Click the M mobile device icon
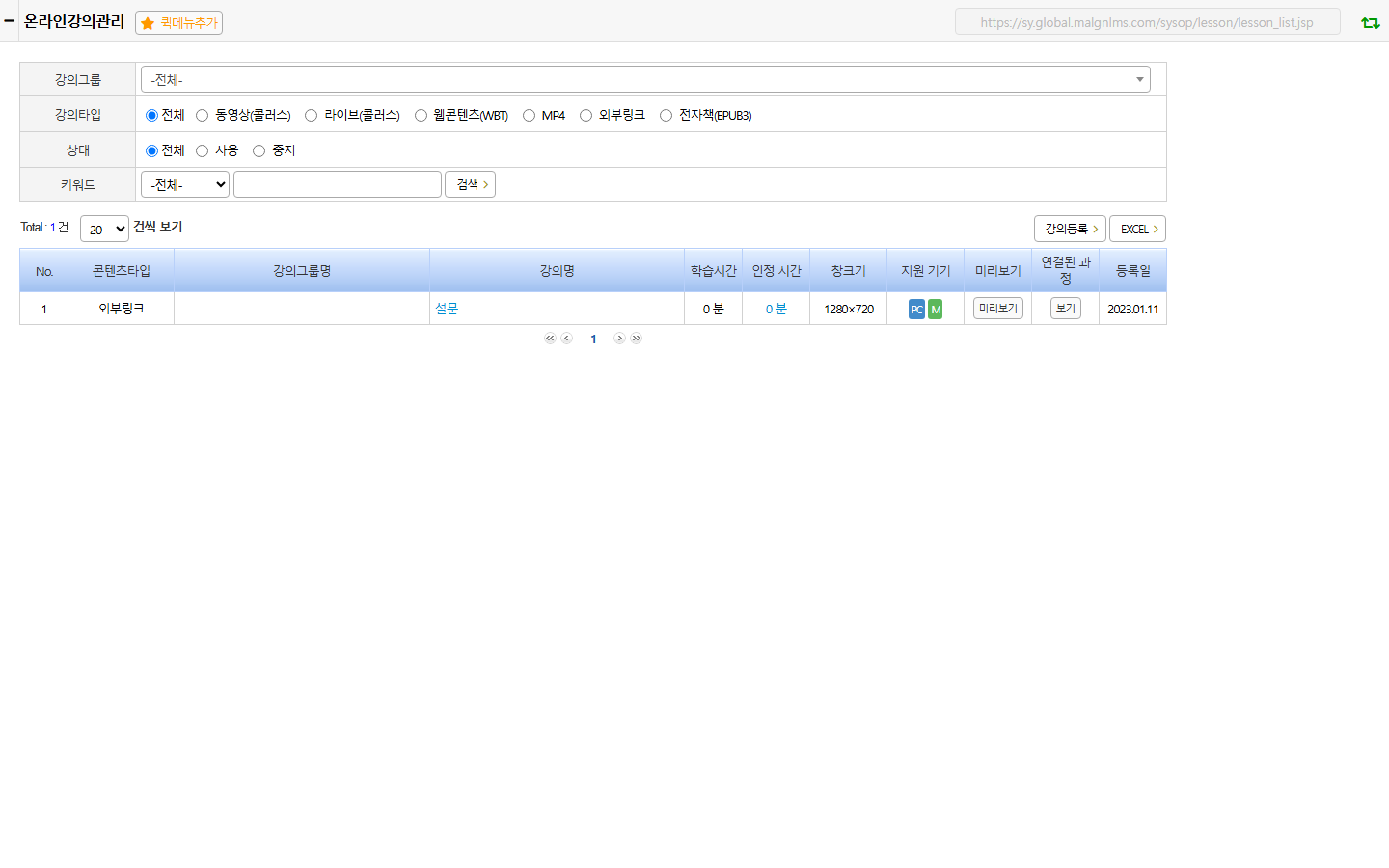 [x=936, y=309]
